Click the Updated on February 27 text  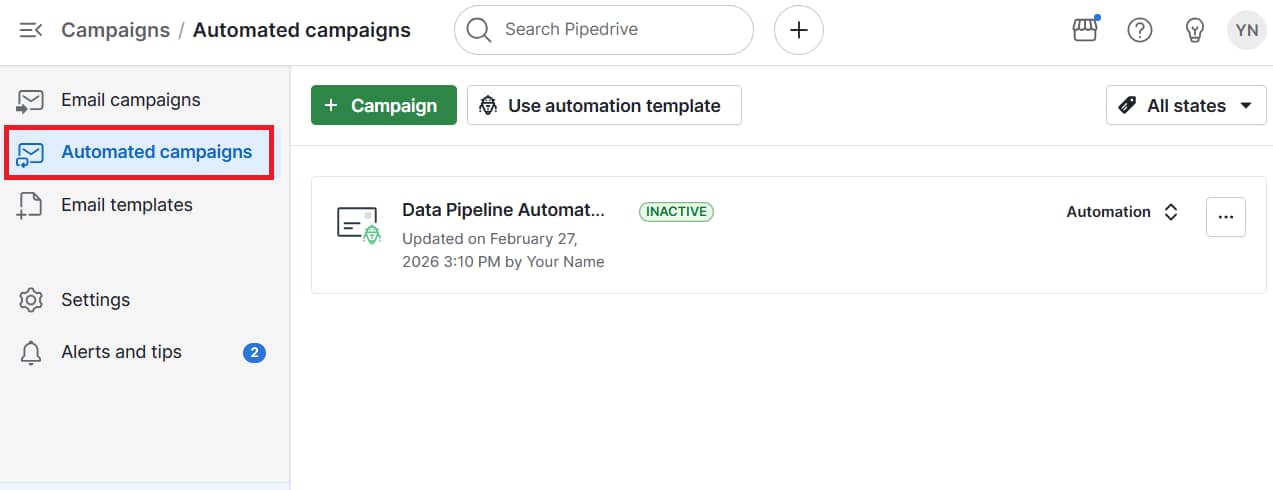pyautogui.click(x=503, y=250)
